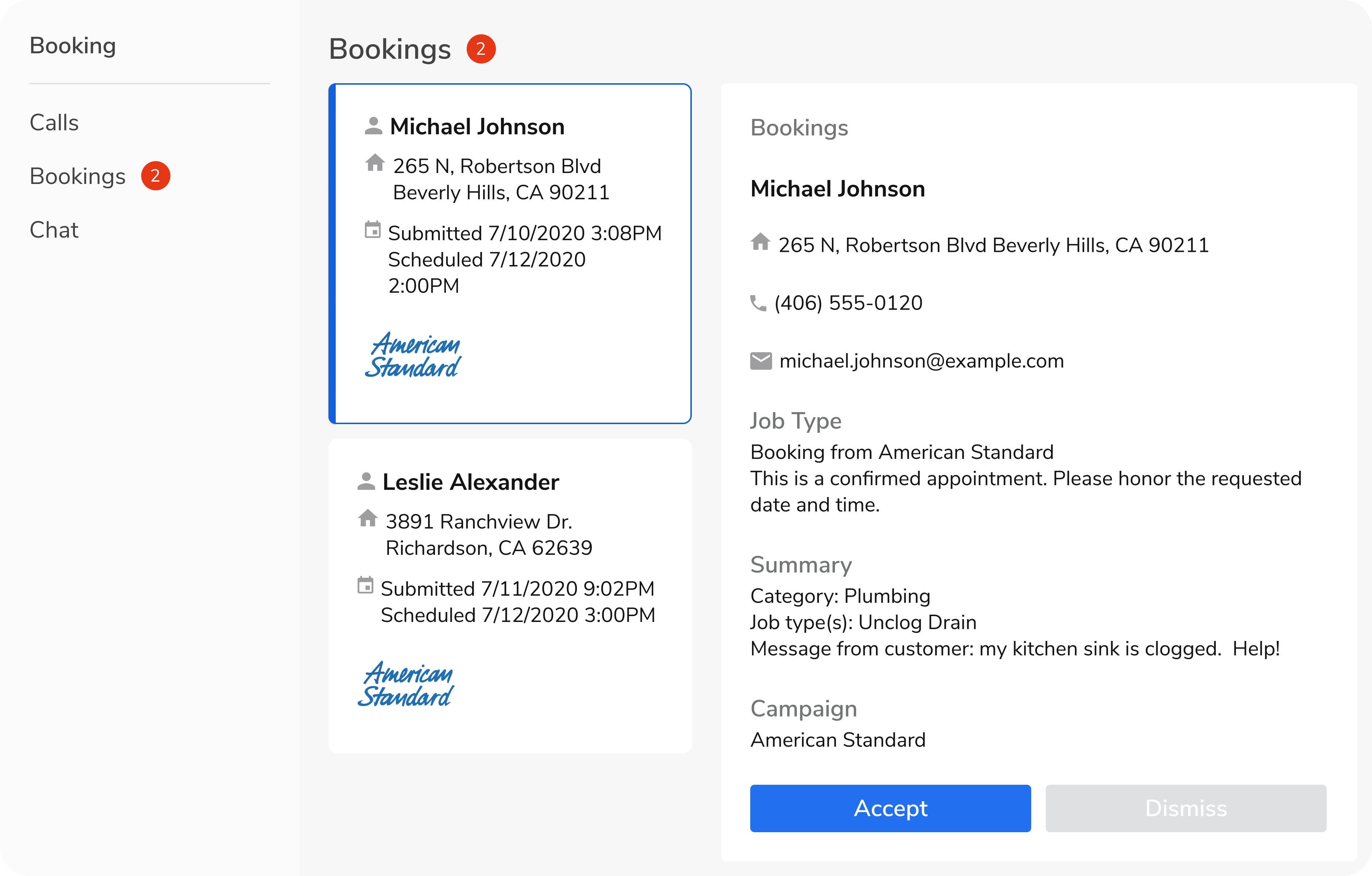The image size is (1372, 876).
Task: Open Bookings in the sidebar menu
Action: click(77, 176)
